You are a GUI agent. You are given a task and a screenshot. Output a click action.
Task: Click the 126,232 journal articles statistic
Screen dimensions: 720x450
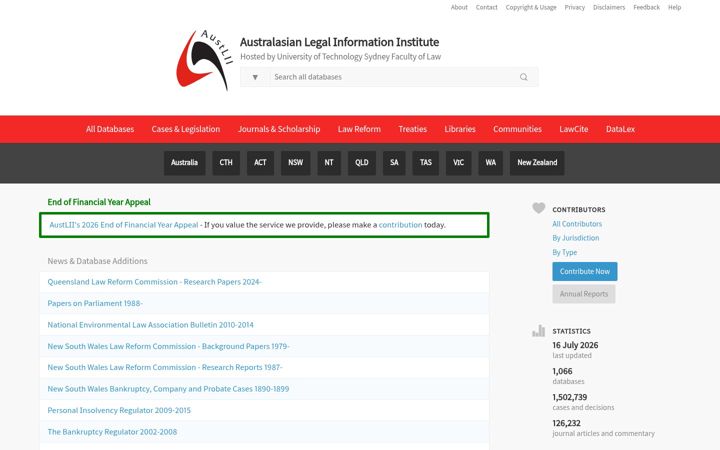(x=566, y=423)
